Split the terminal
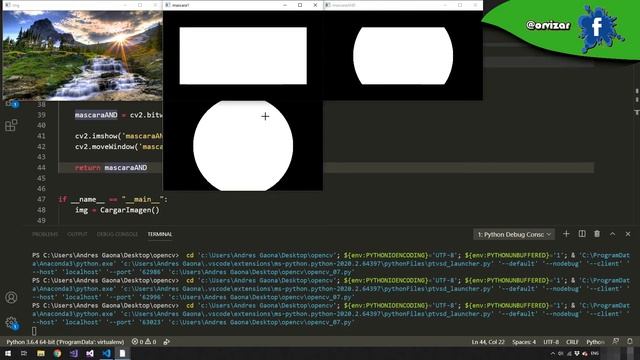Image resolution: width=640 pixels, height=360 pixels. tap(582, 234)
